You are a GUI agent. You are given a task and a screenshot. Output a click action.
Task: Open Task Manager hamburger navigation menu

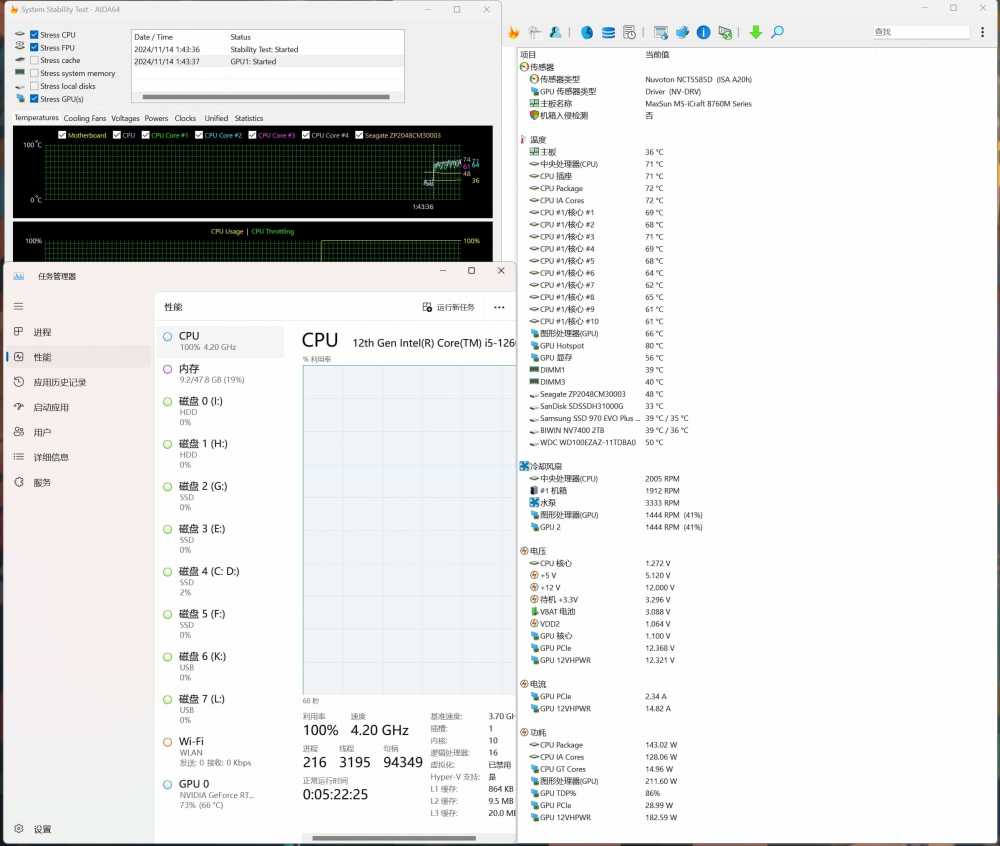(x=18, y=306)
